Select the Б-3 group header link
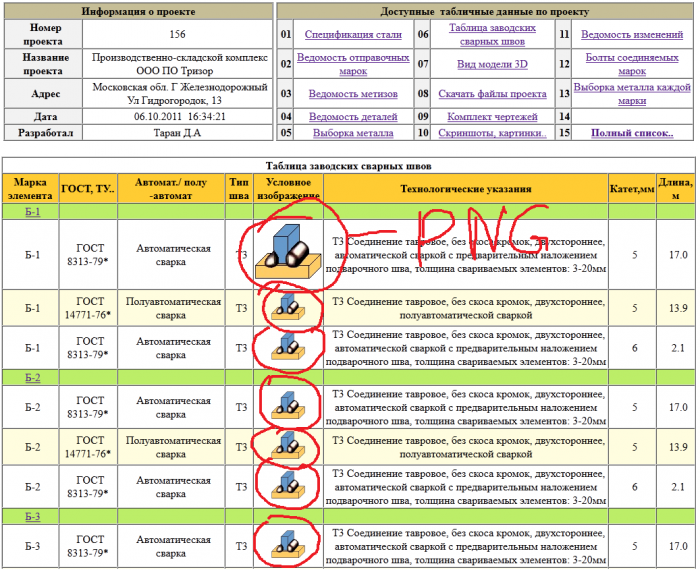The height and width of the screenshot is (570, 700). (32, 517)
